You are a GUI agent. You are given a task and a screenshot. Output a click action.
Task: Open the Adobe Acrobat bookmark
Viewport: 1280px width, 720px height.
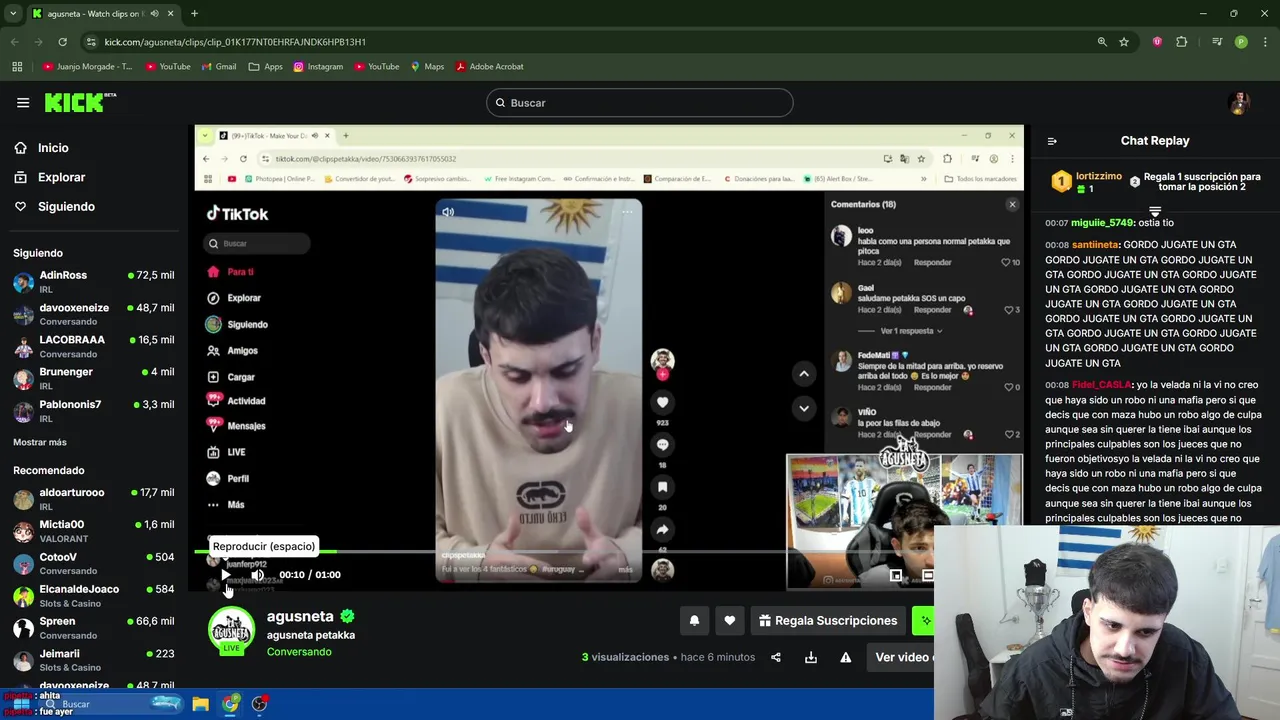pyautogui.click(x=490, y=67)
